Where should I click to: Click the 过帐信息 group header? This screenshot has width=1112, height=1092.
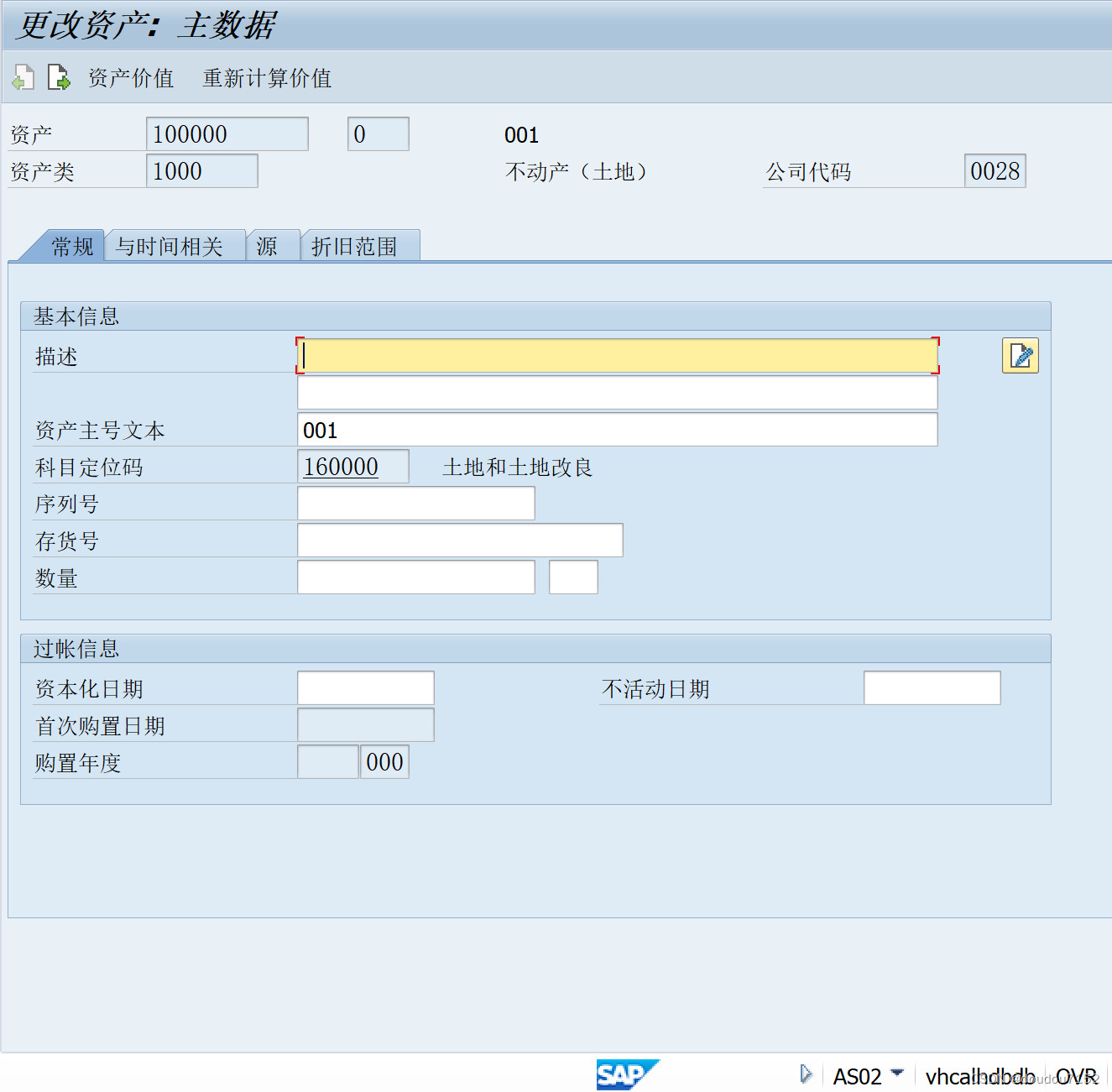[535, 649]
